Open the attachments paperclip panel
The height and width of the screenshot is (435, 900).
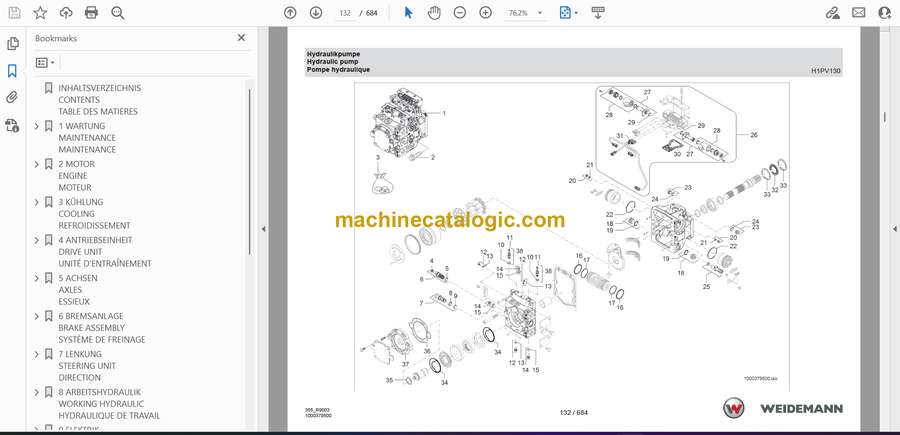12,98
